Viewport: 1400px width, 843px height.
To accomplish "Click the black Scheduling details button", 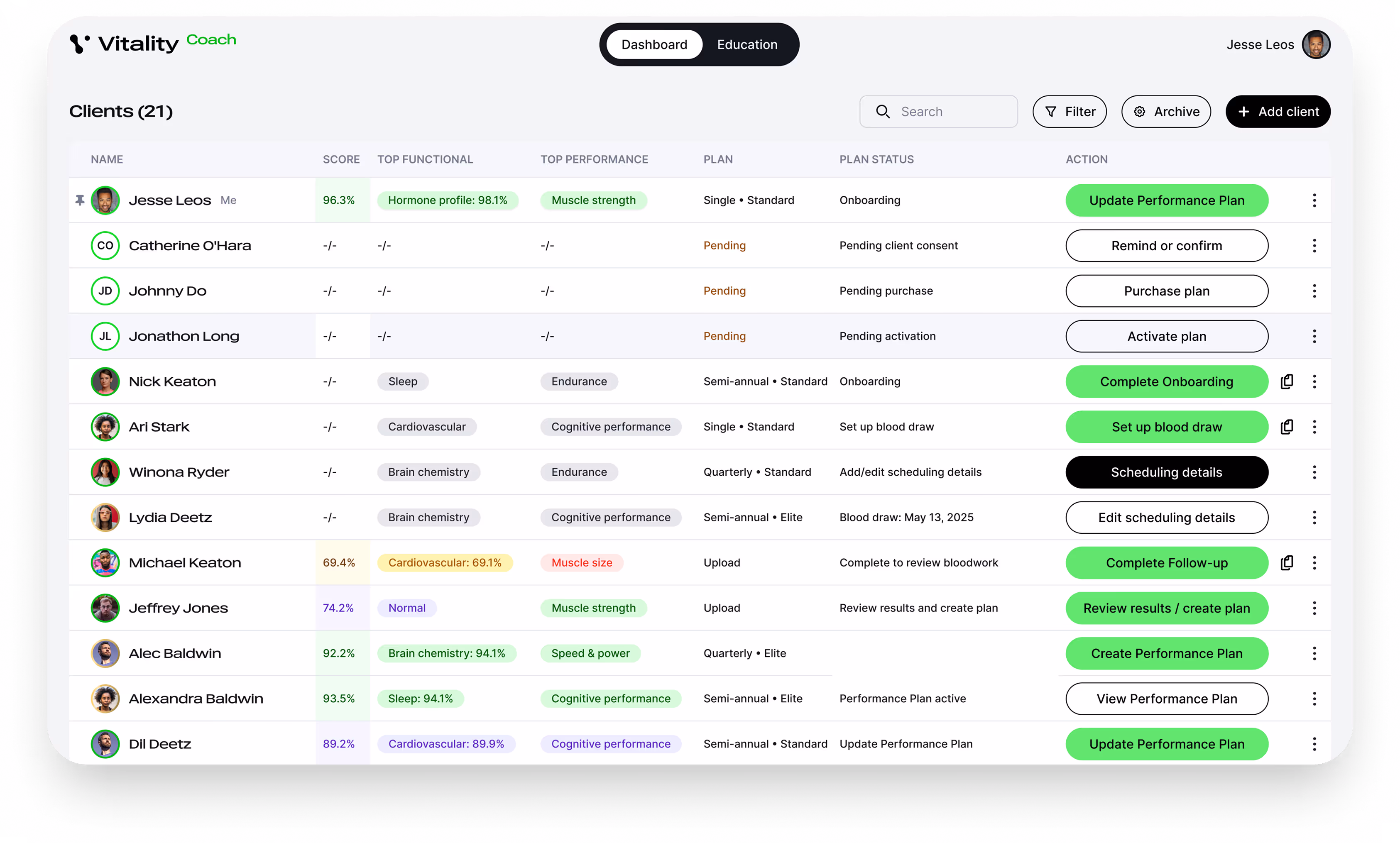I will pyautogui.click(x=1167, y=472).
